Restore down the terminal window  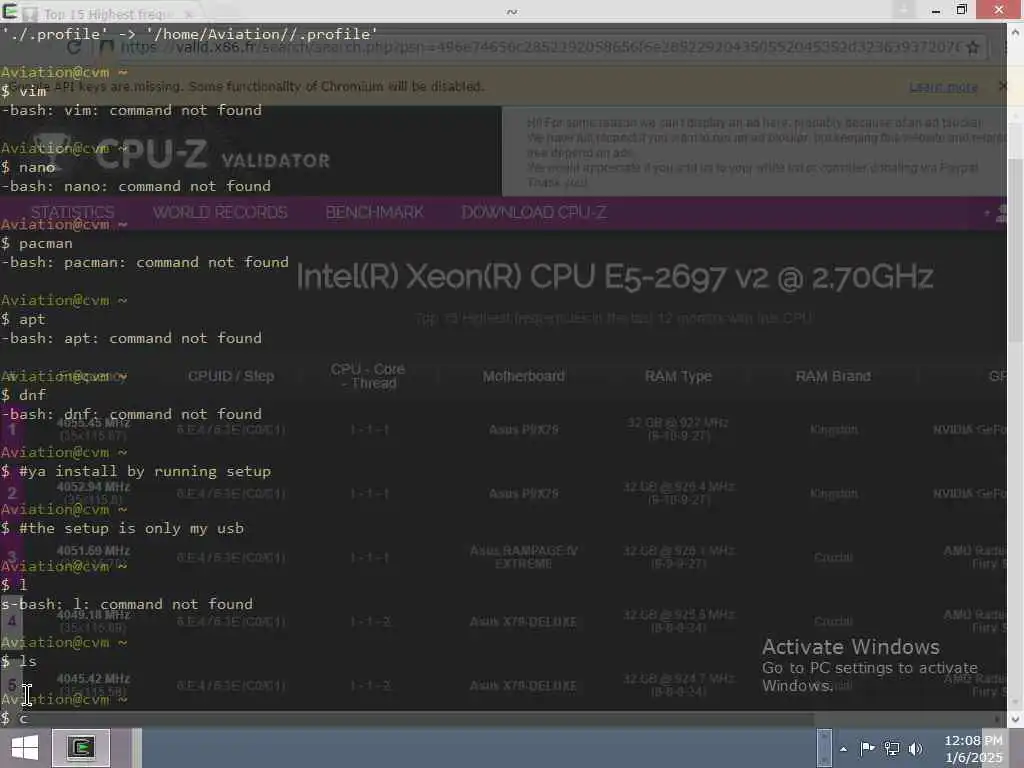point(961,10)
